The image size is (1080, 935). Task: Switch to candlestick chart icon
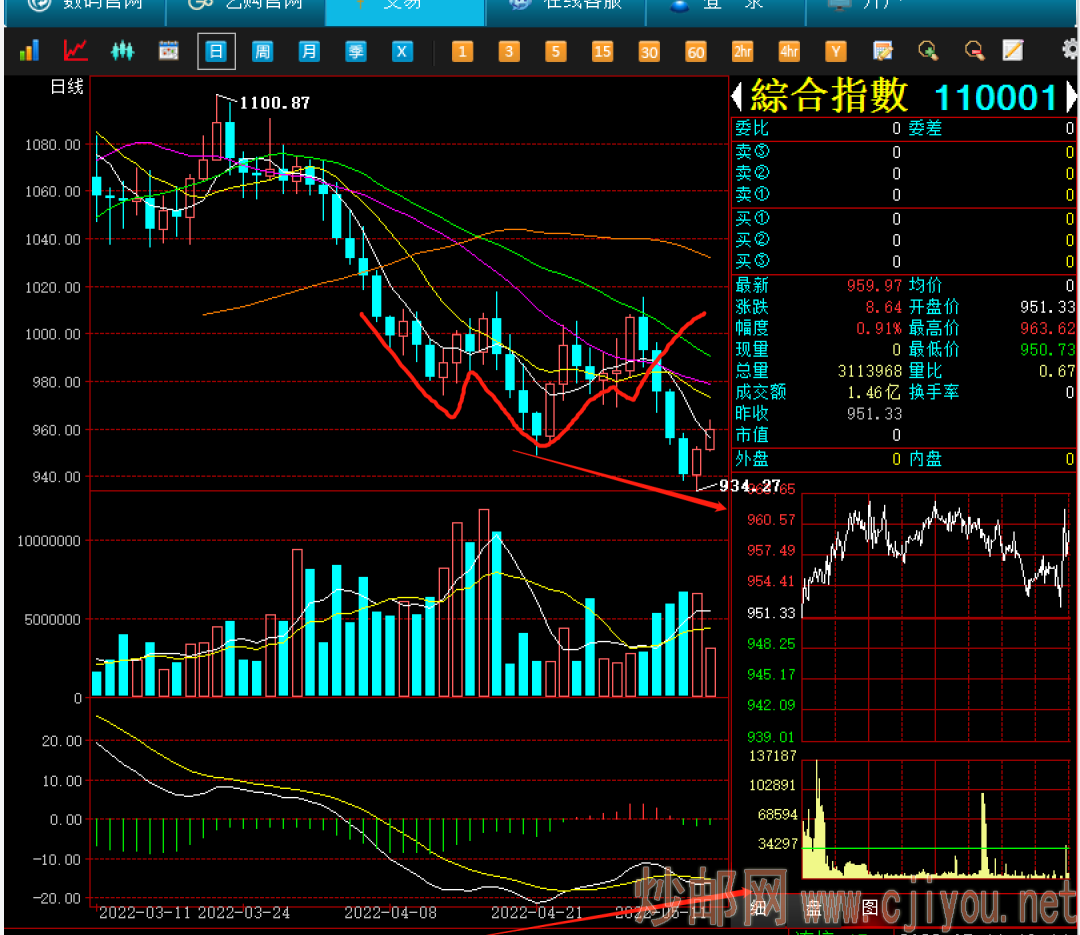tap(122, 51)
